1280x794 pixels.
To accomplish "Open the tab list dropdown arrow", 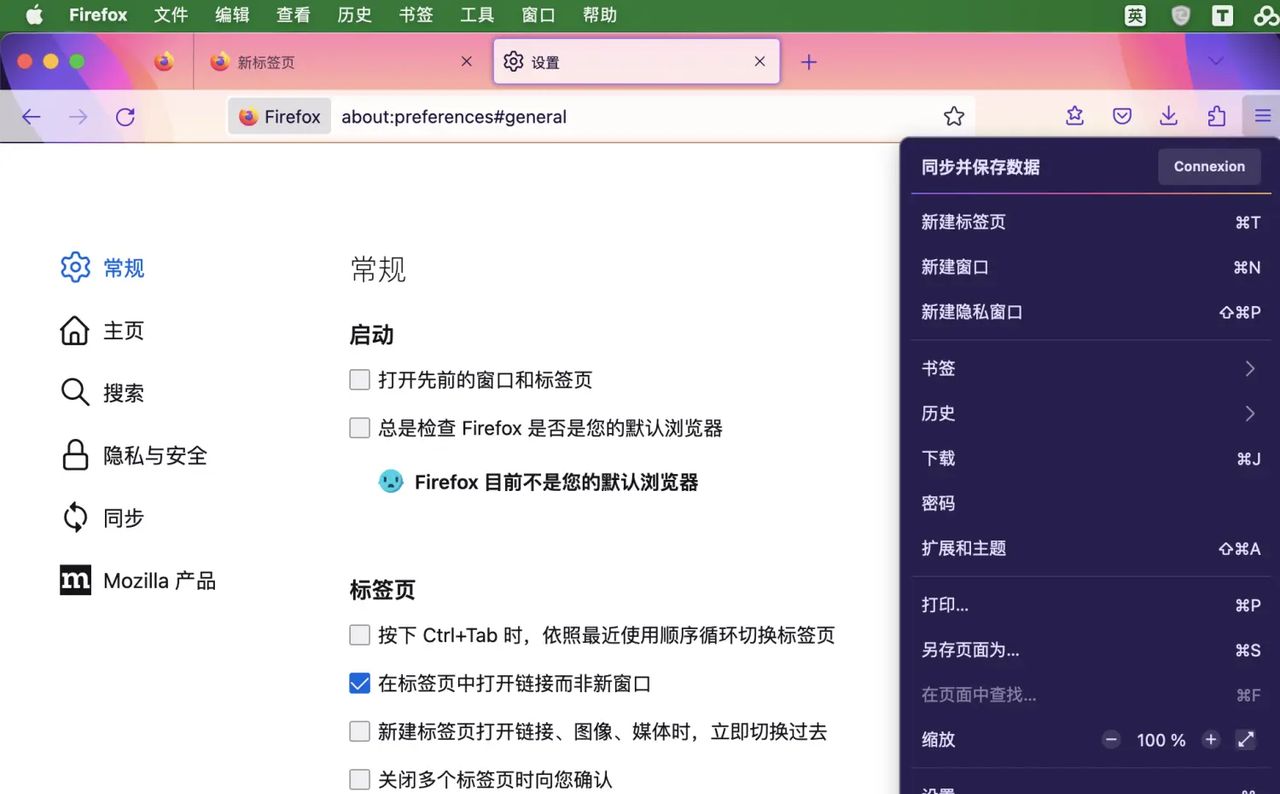I will tap(1215, 61).
